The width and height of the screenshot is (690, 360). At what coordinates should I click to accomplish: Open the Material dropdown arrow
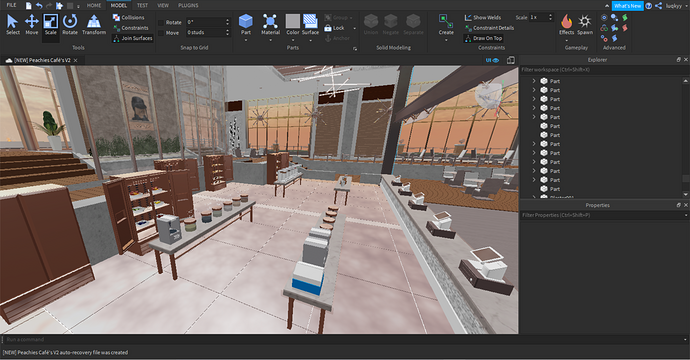tap(270, 40)
